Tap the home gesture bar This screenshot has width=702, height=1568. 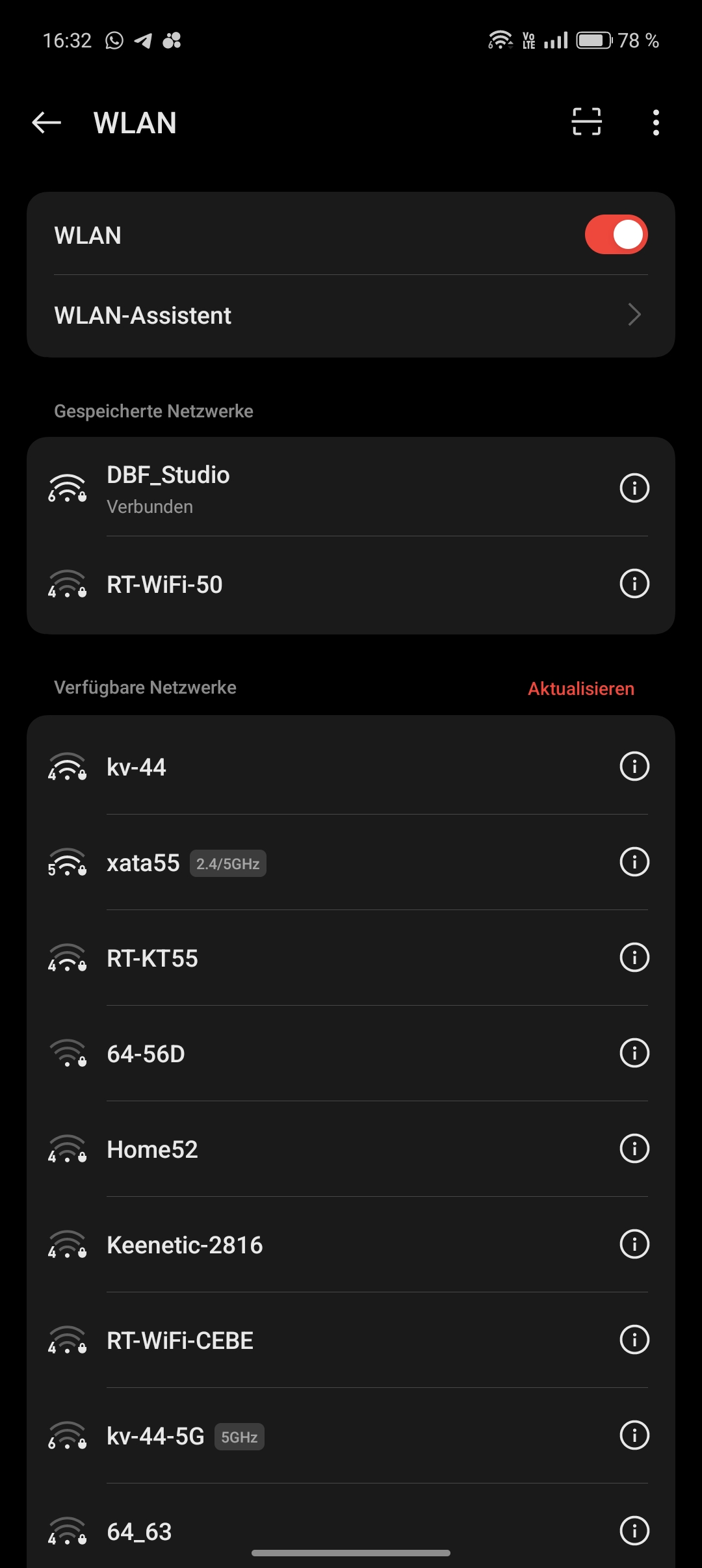pyautogui.click(x=351, y=1553)
